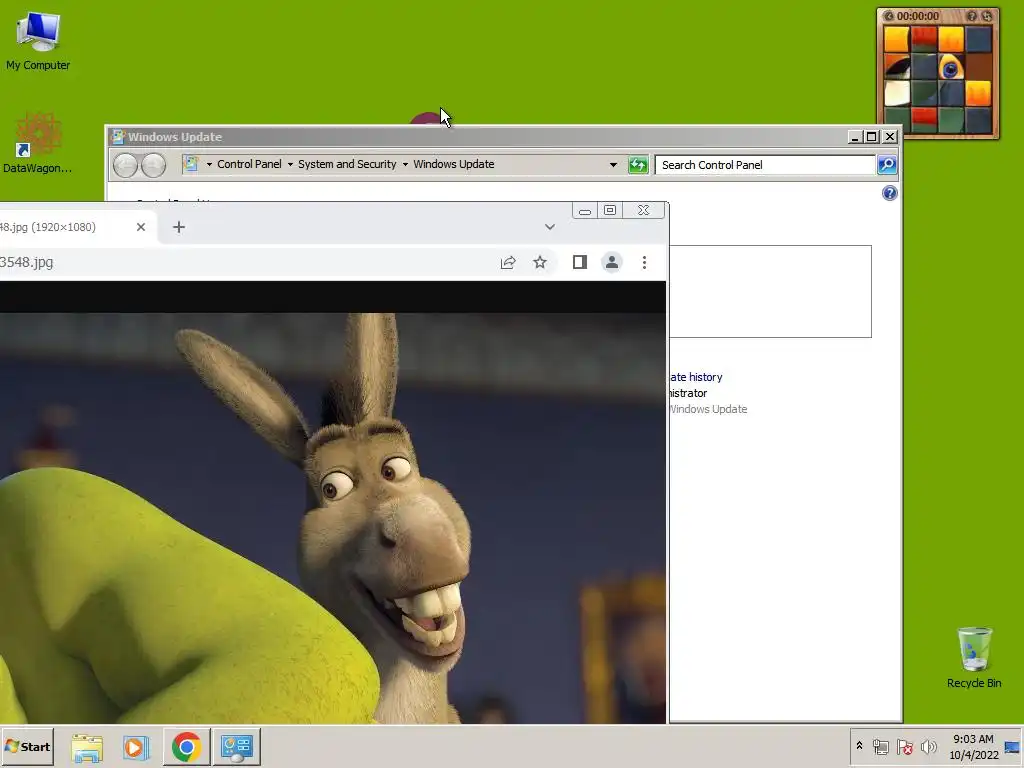Image resolution: width=1024 pixels, height=768 pixels.
Task: Click the white puzzle tile
Action: pyautogui.click(x=897, y=93)
